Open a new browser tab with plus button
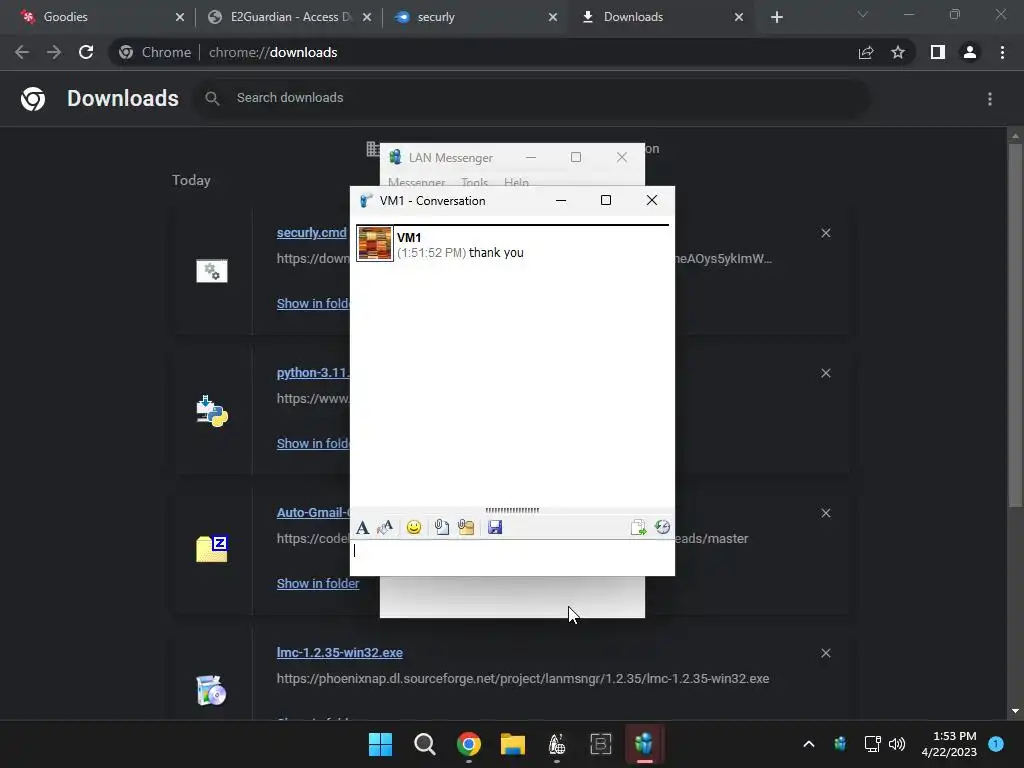This screenshot has height=768, width=1024. click(x=776, y=17)
